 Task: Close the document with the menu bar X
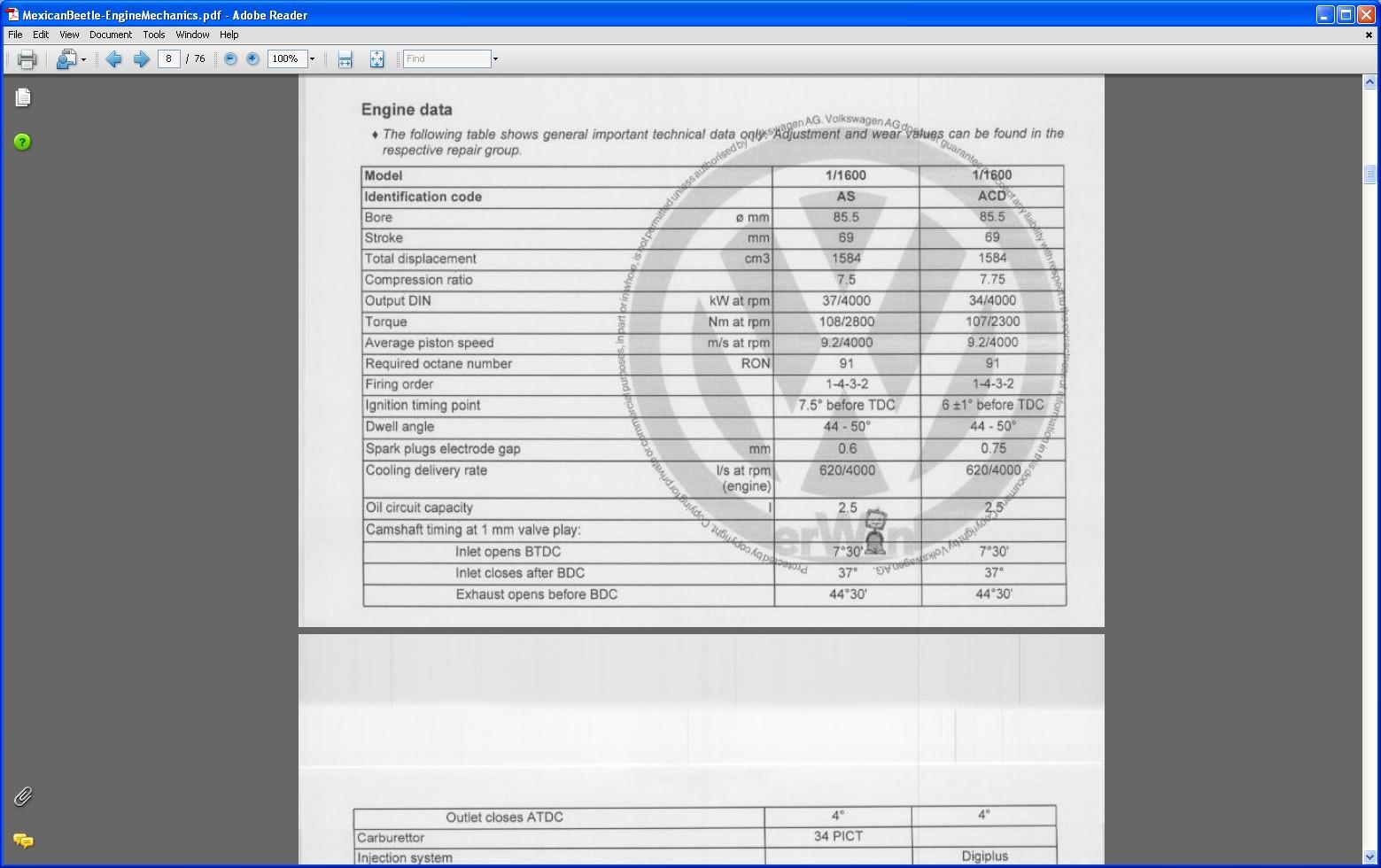click(1369, 35)
